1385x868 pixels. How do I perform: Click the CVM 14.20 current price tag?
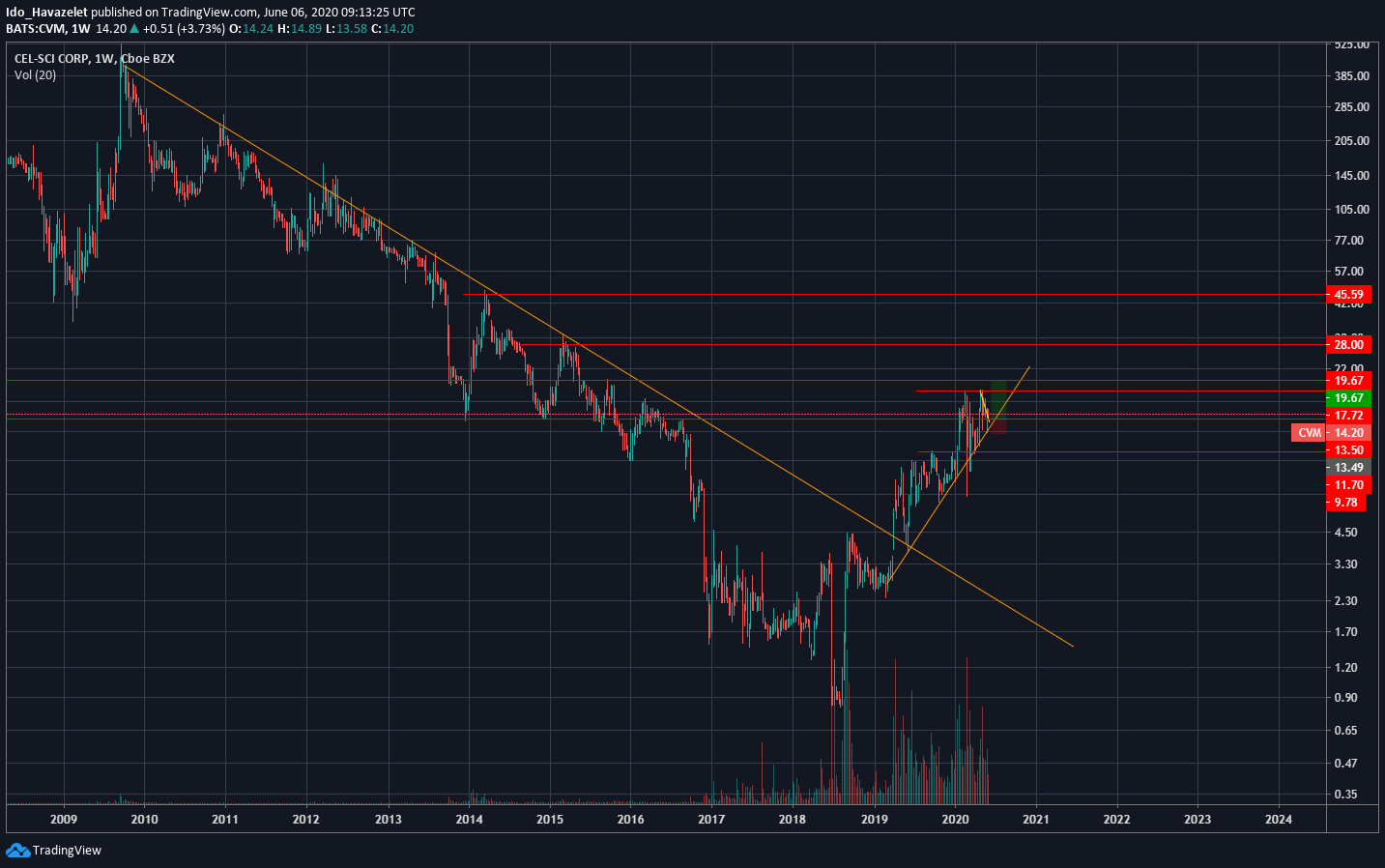tap(1331, 433)
